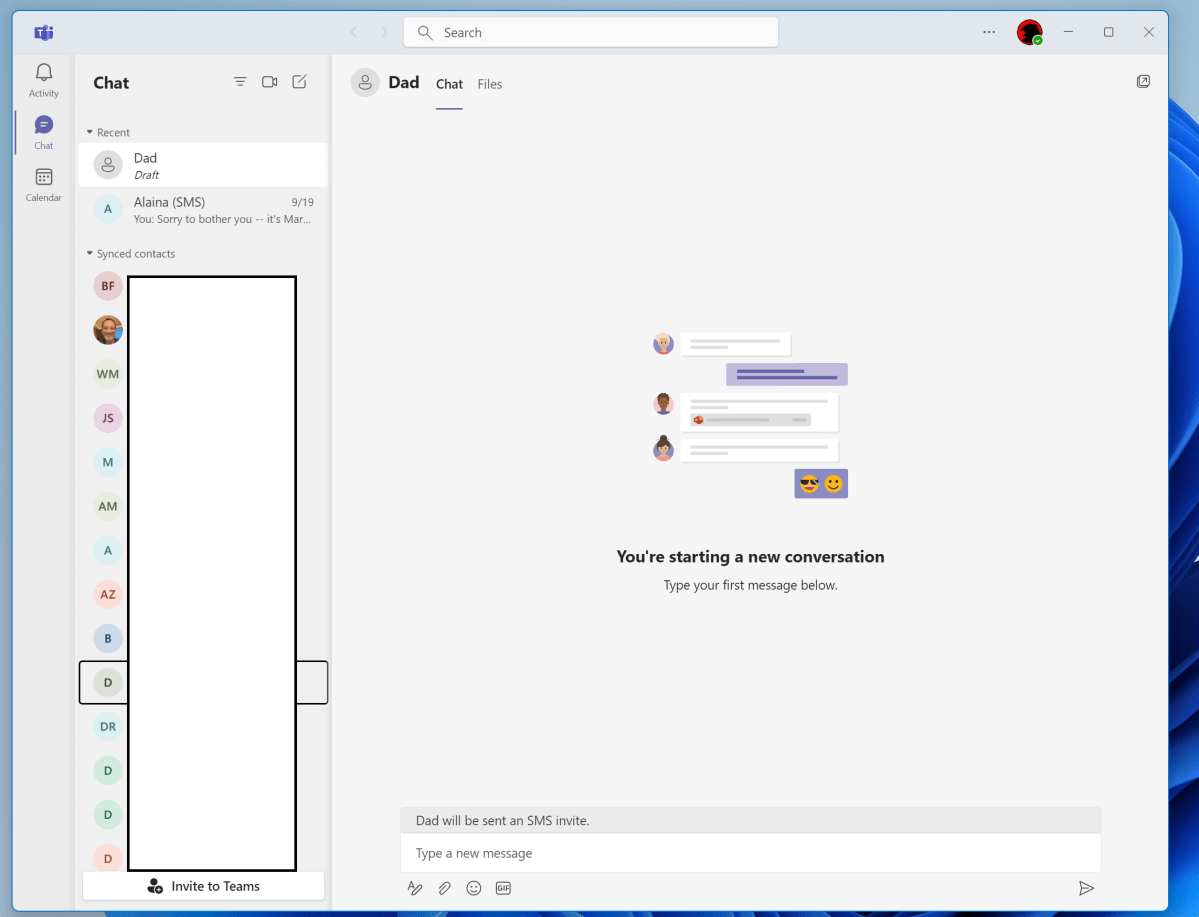Image resolution: width=1199 pixels, height=917 pixels.
Task: Click the Dad name in chat header
Action: point(404,83)
